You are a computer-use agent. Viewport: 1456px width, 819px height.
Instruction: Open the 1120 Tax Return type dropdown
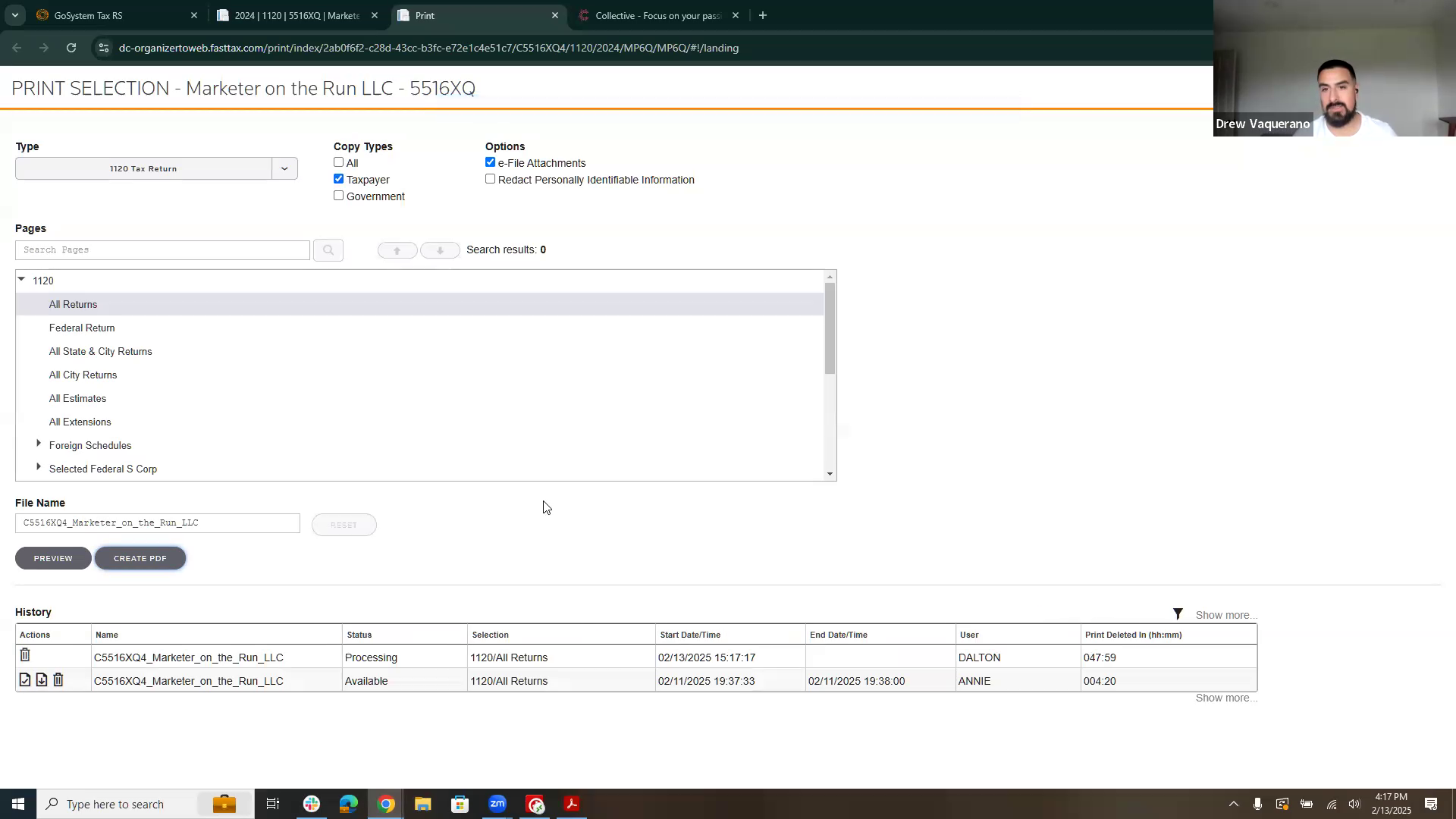point(284,168)
